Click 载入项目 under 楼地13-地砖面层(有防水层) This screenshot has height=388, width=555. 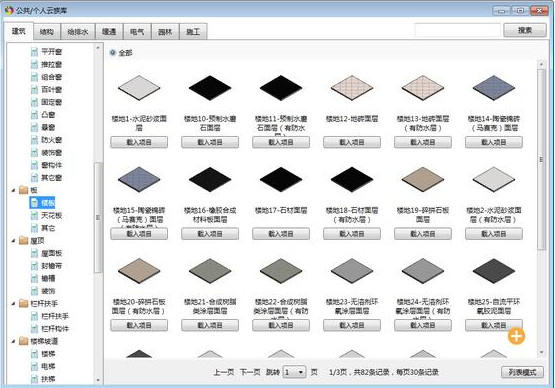(423, 142)
